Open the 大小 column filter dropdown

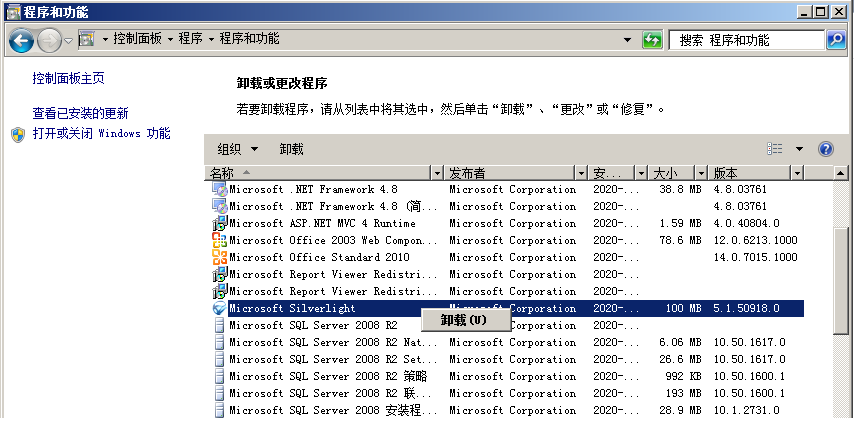(x=702, y=173)
